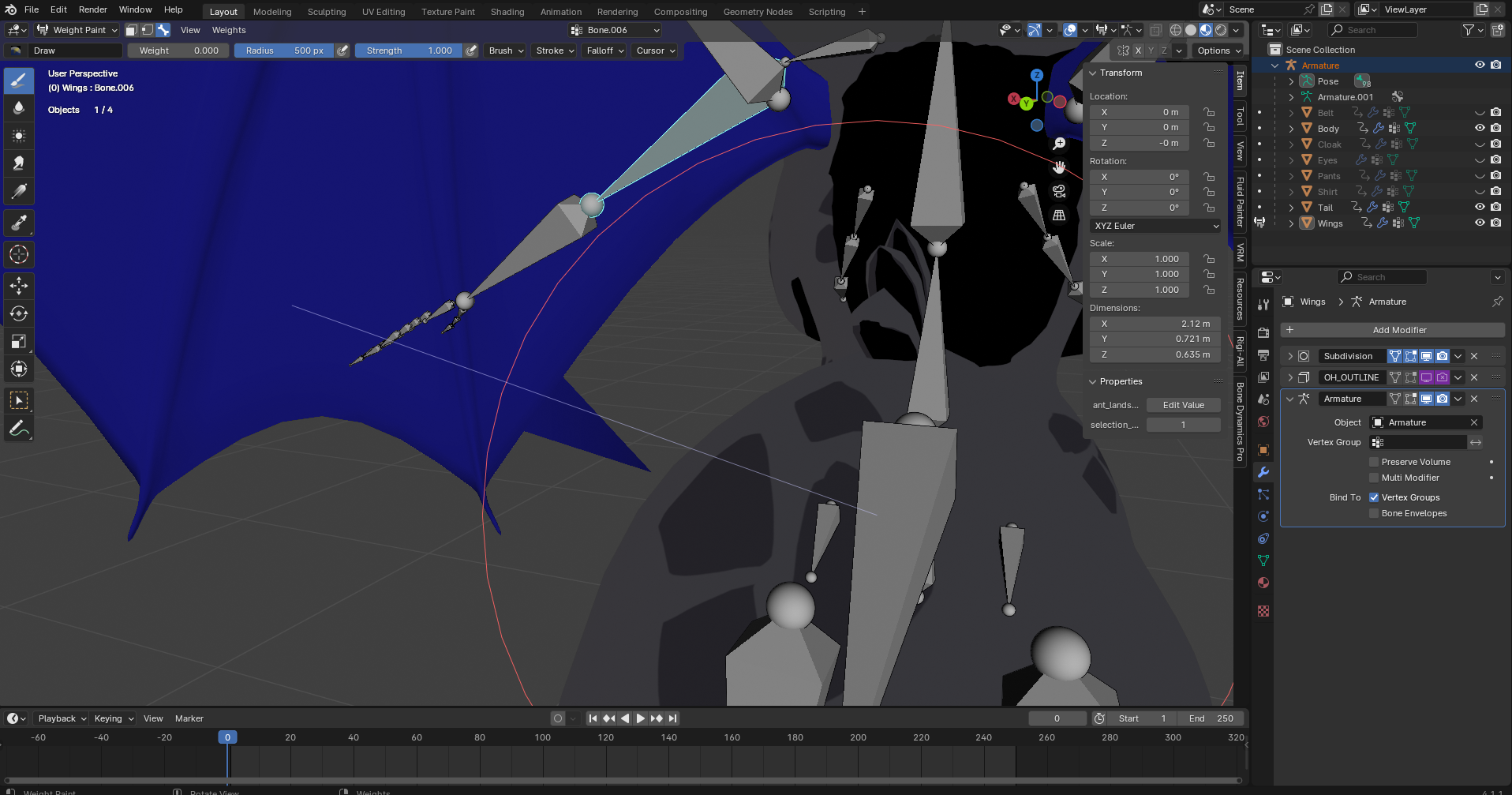Activate the Transform tool
The width and height of the screenshot is (1512, 795).
19,369
